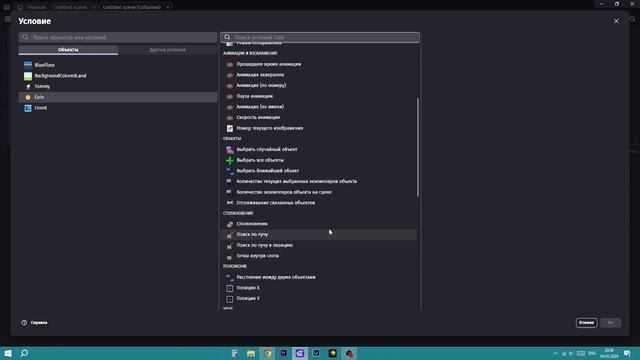The image size is (640, 360).
Task: Click the Отмена cancel button
Action: click(x=587, y=323)
